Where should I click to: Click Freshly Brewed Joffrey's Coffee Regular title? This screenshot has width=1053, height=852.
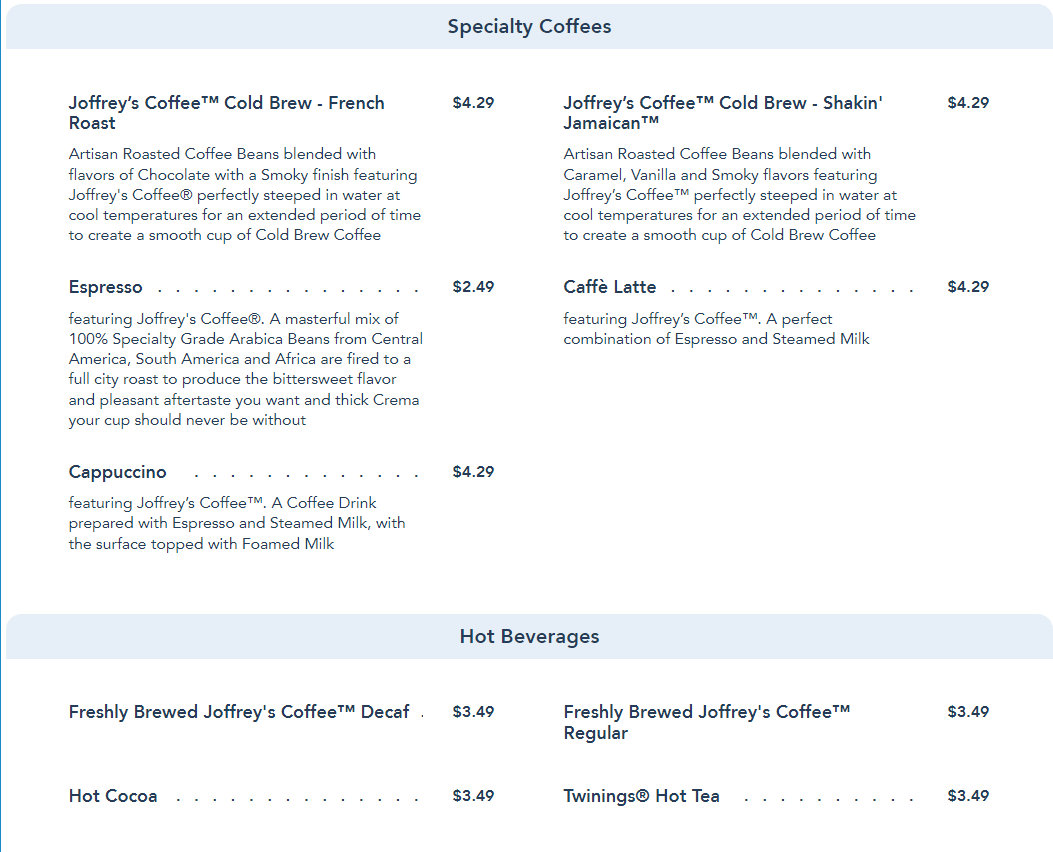click(x=706, y=722)
